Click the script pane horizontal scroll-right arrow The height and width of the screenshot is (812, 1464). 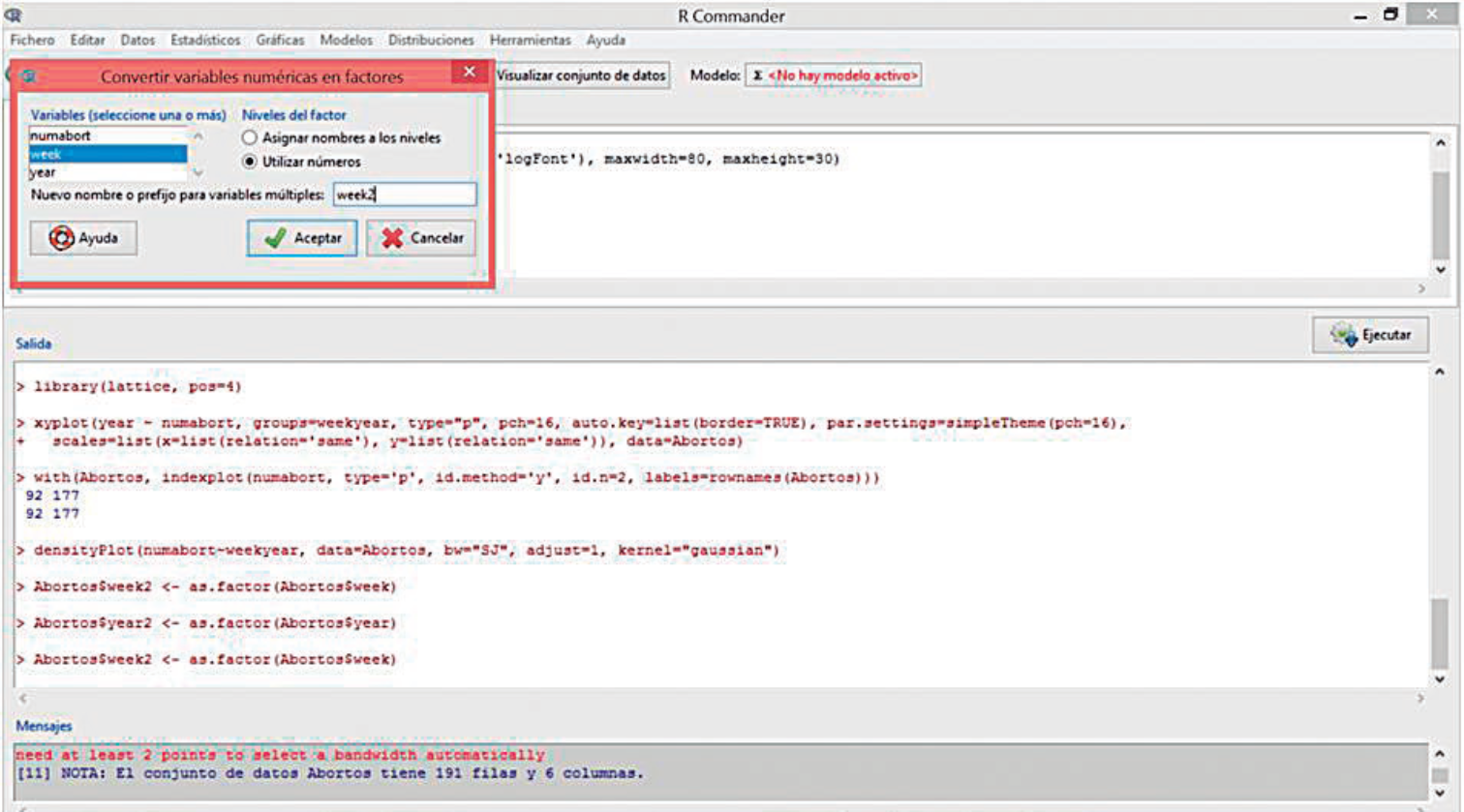pos(1421,288)
